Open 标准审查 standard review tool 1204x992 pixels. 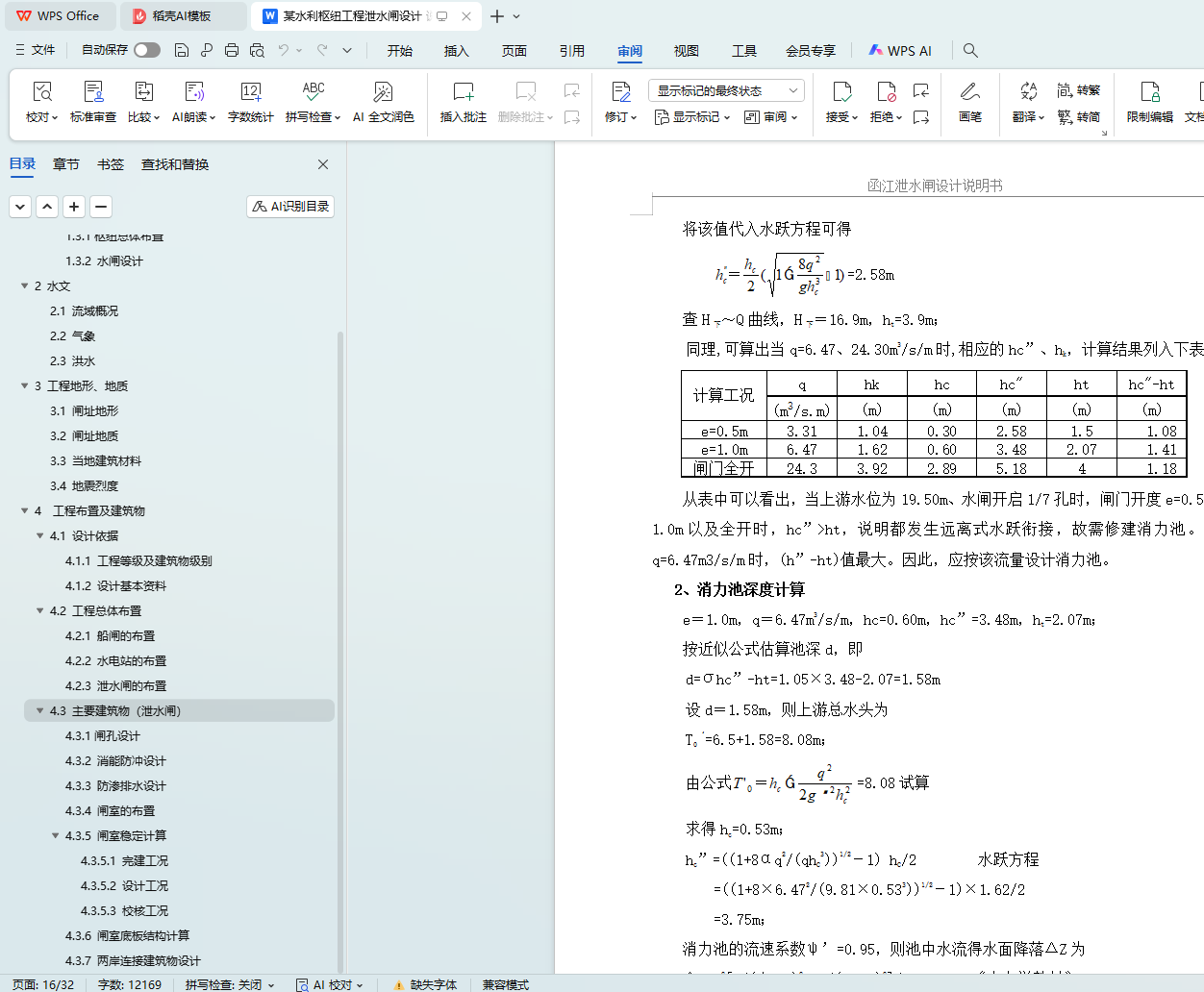(x=93, y=92)
